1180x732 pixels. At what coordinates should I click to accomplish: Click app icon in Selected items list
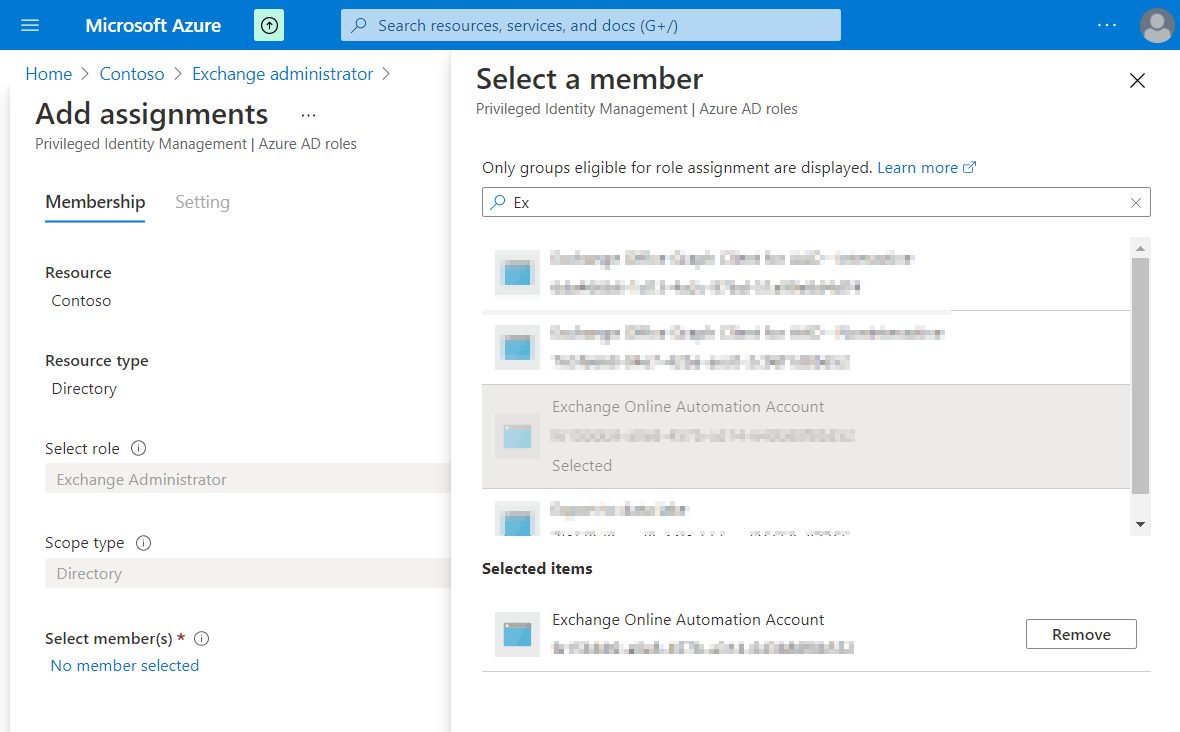pyautogui.click(x=517, y=634)
